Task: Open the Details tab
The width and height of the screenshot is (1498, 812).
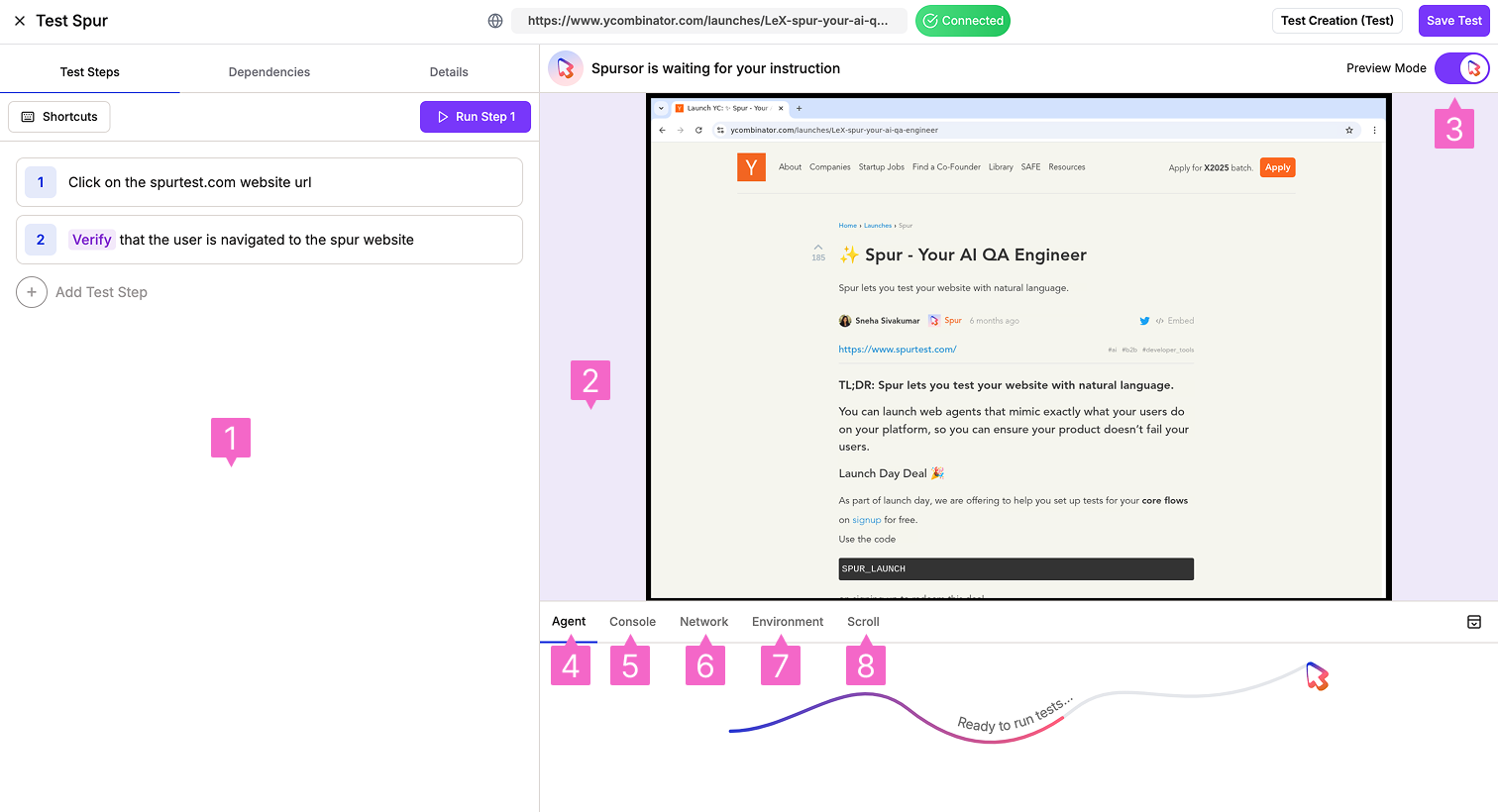Action: coord(449,72)
